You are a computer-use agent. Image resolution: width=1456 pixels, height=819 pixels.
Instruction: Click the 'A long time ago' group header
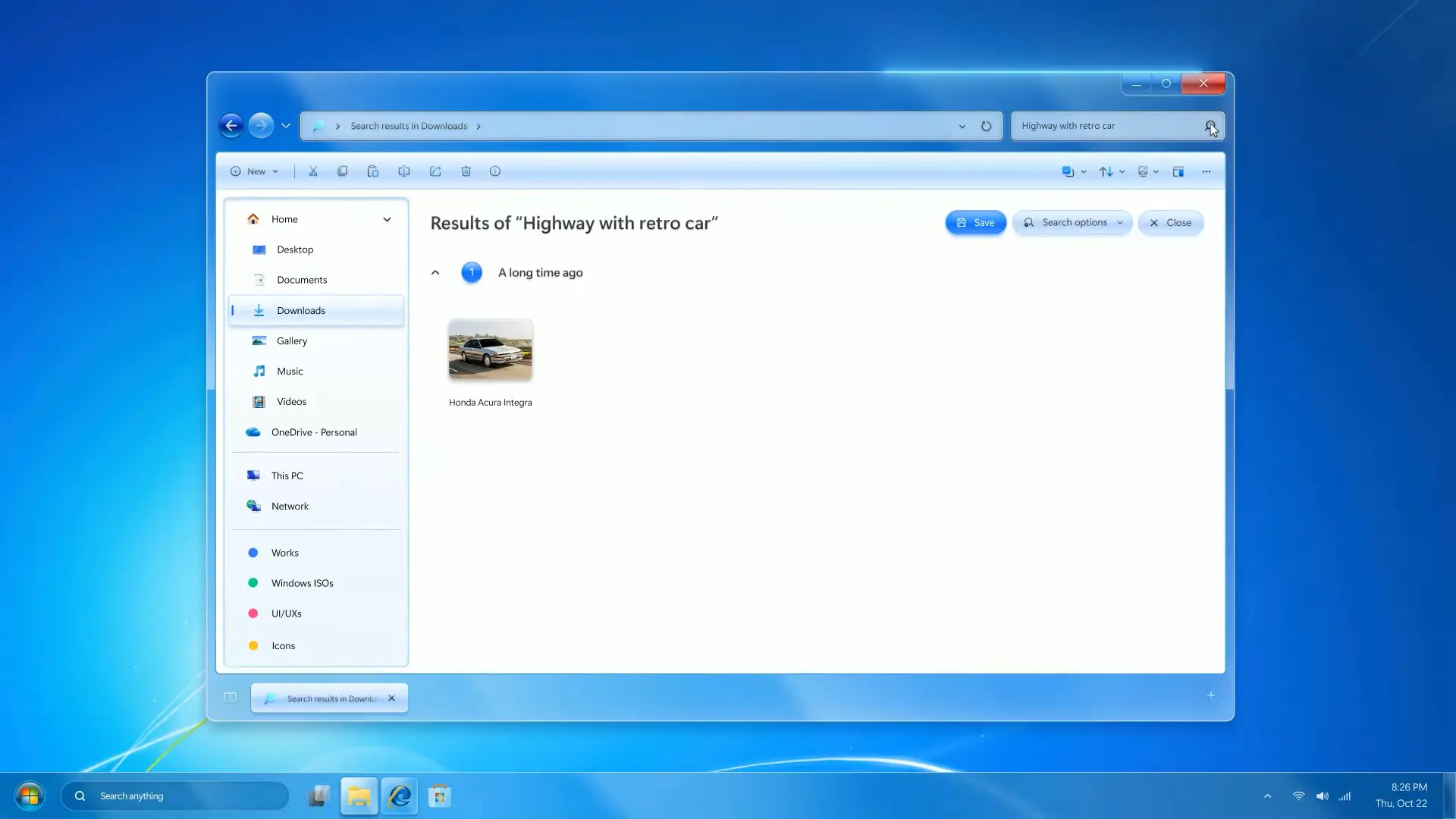[x=540, y=273]
